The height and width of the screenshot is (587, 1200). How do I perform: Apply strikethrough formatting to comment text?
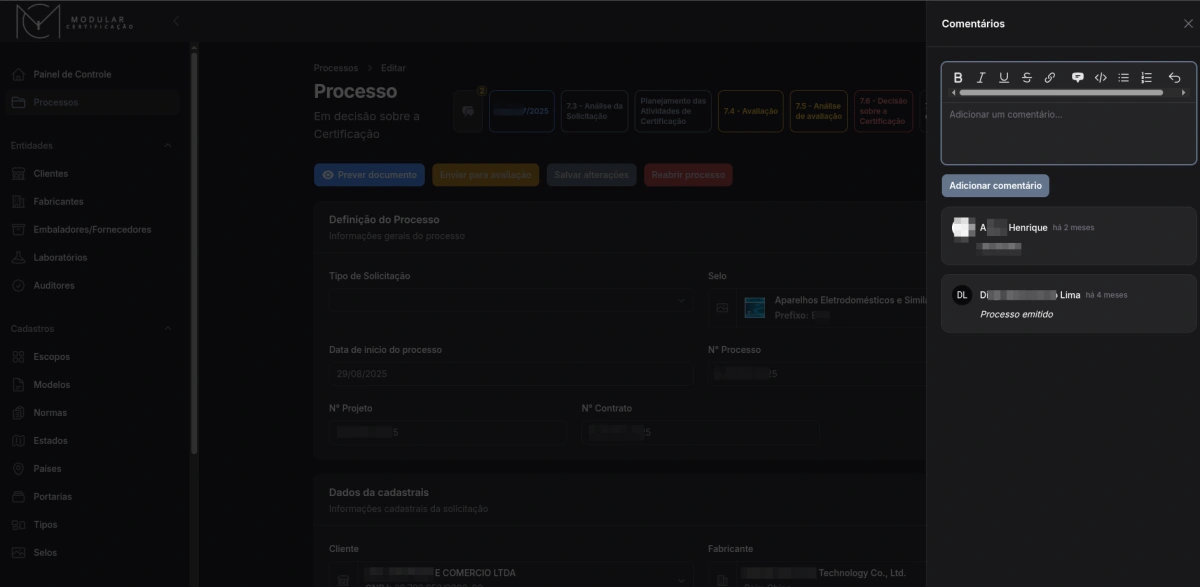(x=1026, y=77)
